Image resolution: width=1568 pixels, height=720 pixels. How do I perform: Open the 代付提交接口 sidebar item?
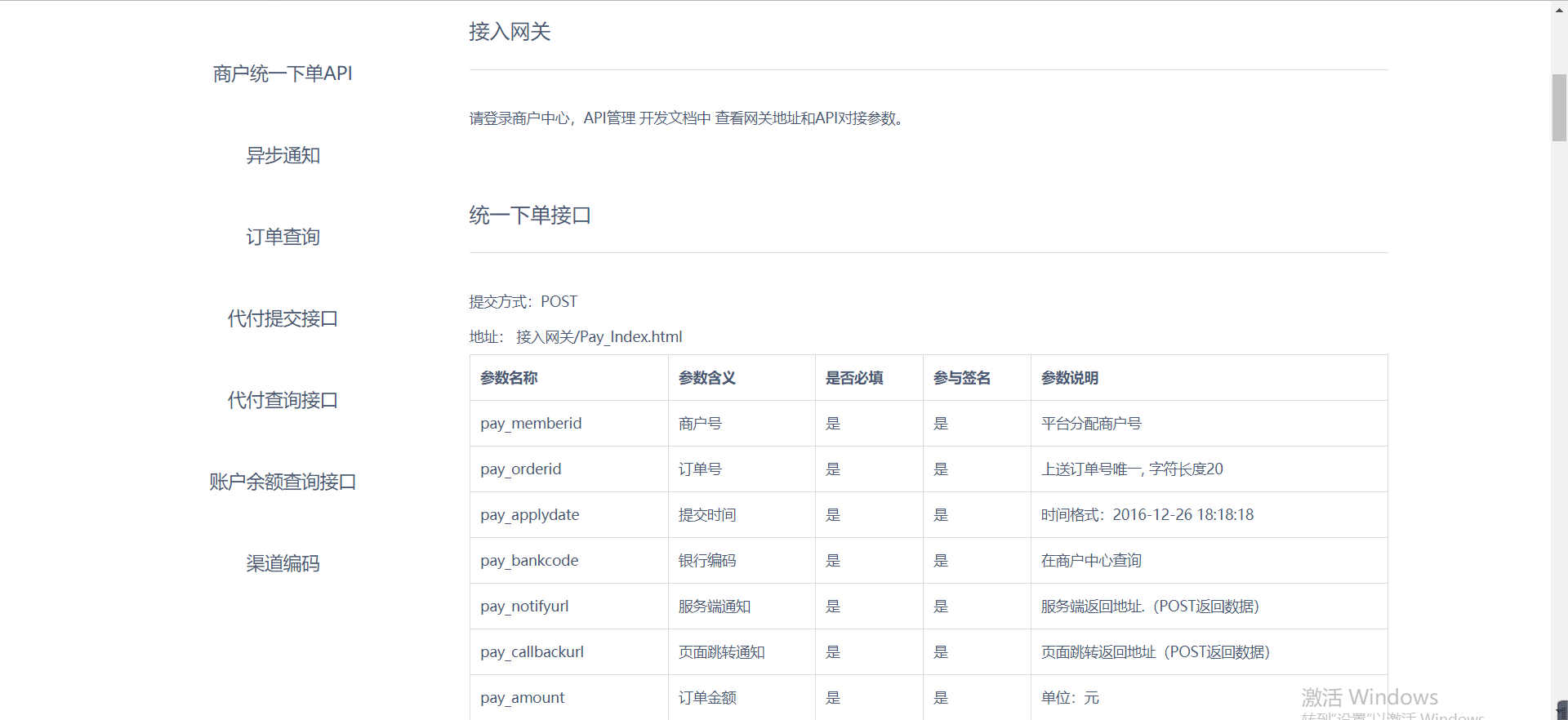(283, 318)
